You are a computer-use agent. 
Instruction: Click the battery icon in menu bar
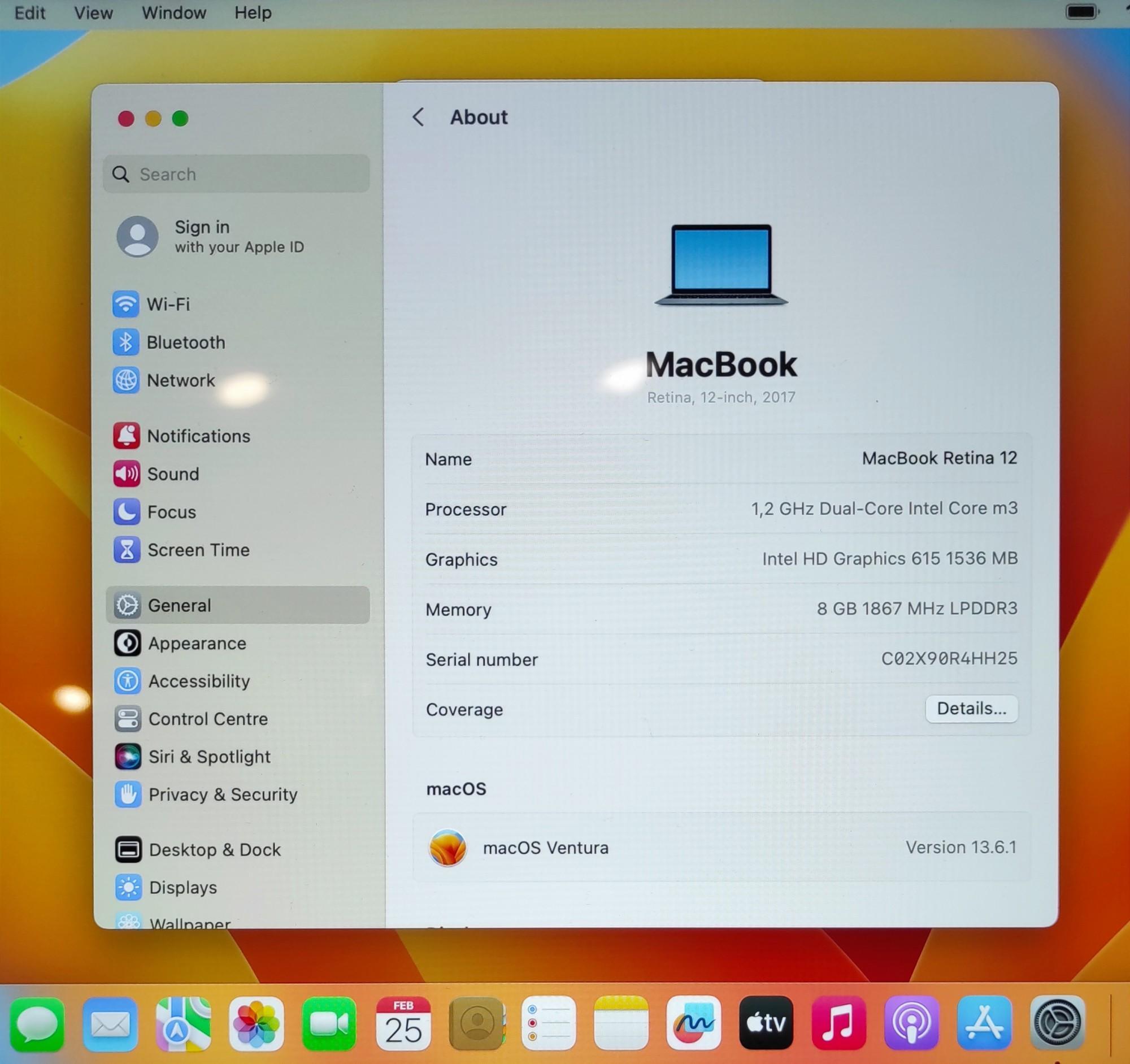[1082, 12]
